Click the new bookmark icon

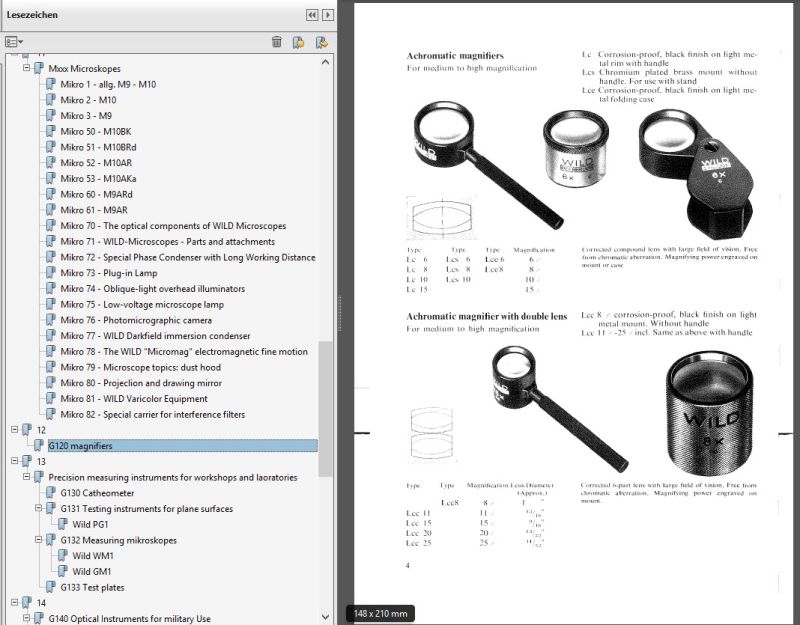coord(298,42)
